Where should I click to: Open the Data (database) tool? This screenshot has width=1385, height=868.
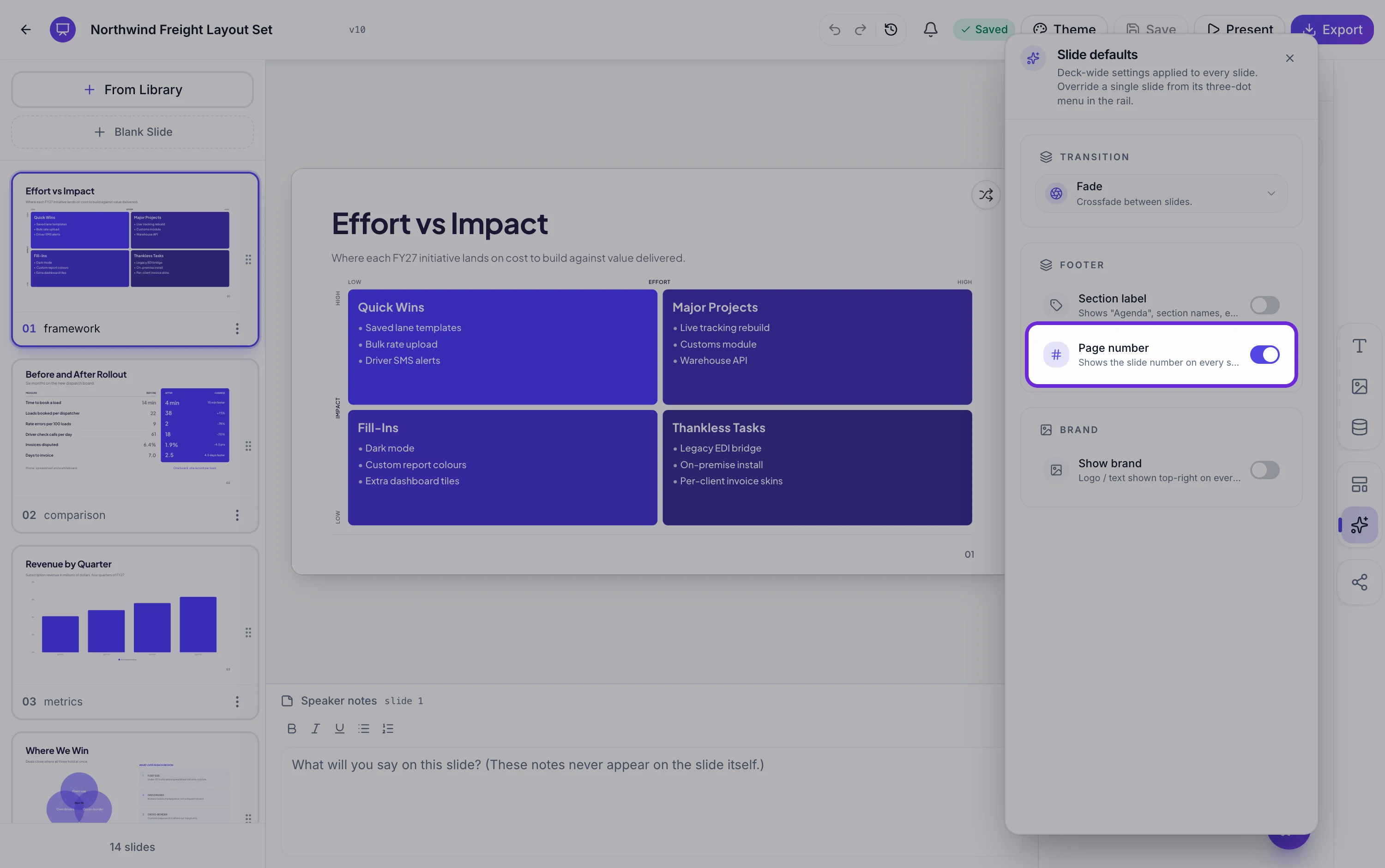point(1359,427)
